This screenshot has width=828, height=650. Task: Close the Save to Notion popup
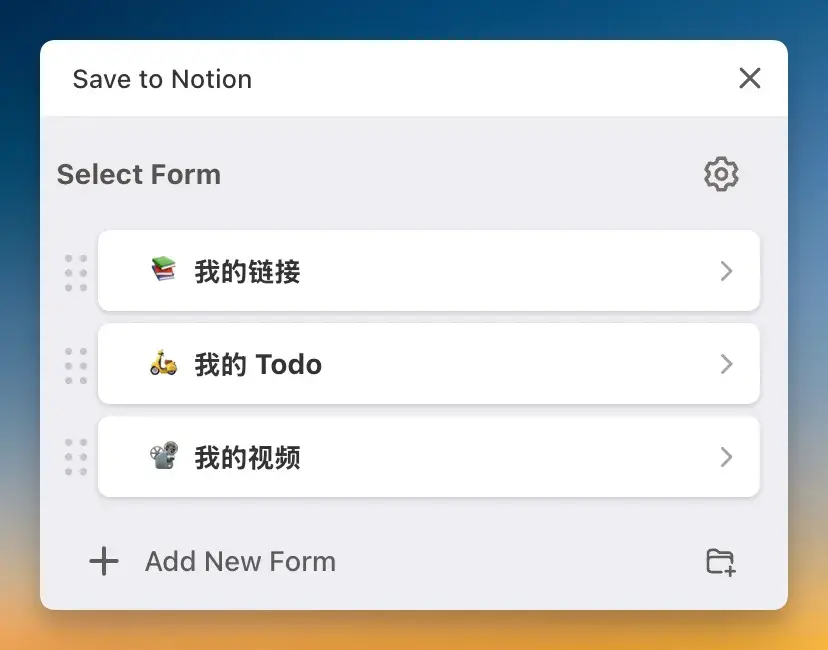click(x=750, y=78)
